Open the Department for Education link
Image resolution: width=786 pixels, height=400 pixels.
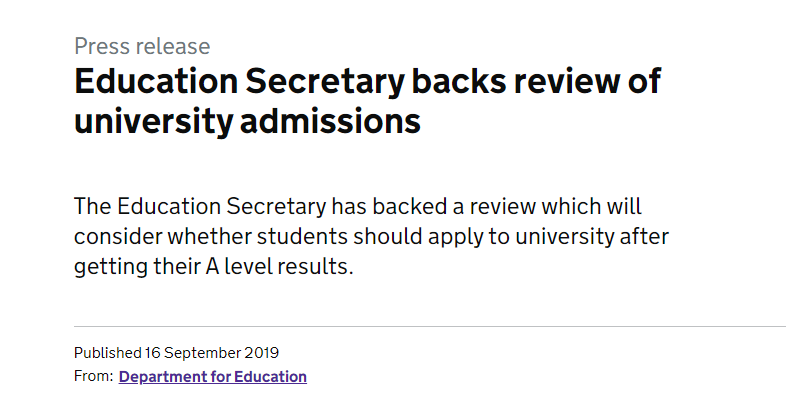(213, 376)
